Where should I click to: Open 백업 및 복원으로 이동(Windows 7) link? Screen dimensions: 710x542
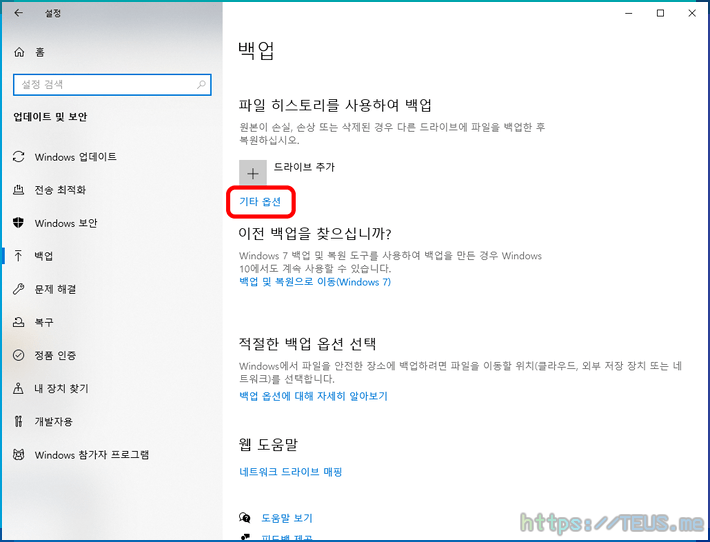pyautogui.click(x=315, y=282)
